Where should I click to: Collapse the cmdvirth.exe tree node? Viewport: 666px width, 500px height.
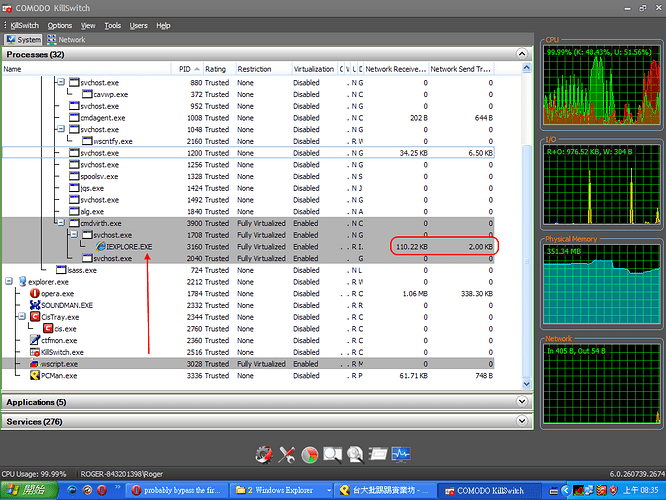click(x=61, y=223)
